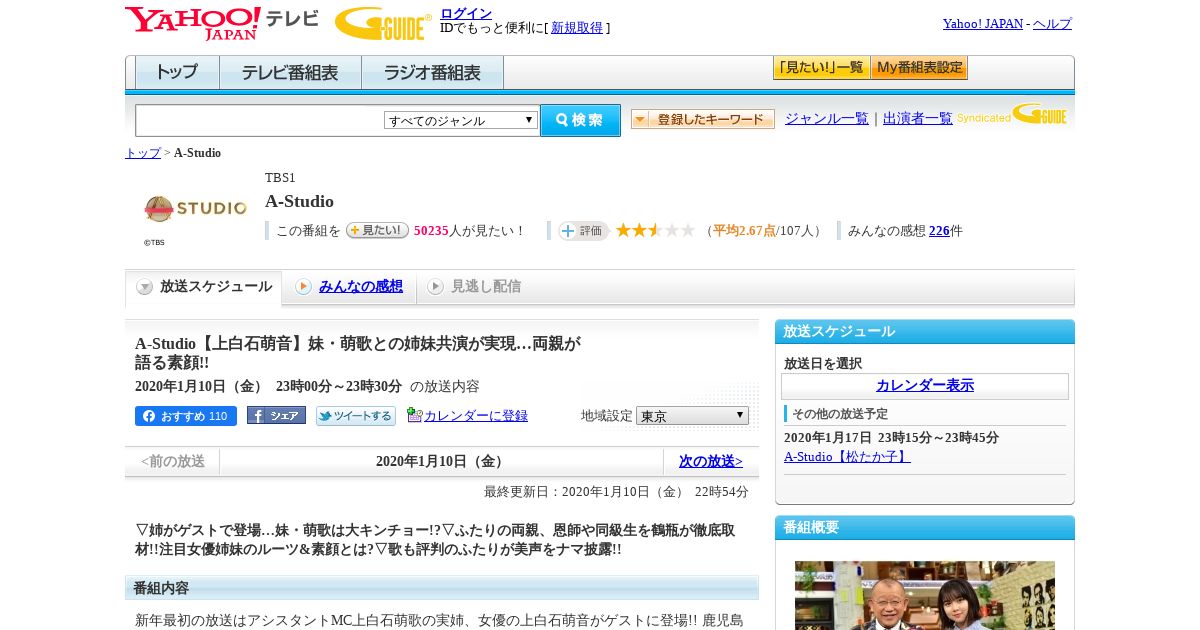Open the 出演者一覧 link
The image size is (1200, 630).
(x=918, y=119)
